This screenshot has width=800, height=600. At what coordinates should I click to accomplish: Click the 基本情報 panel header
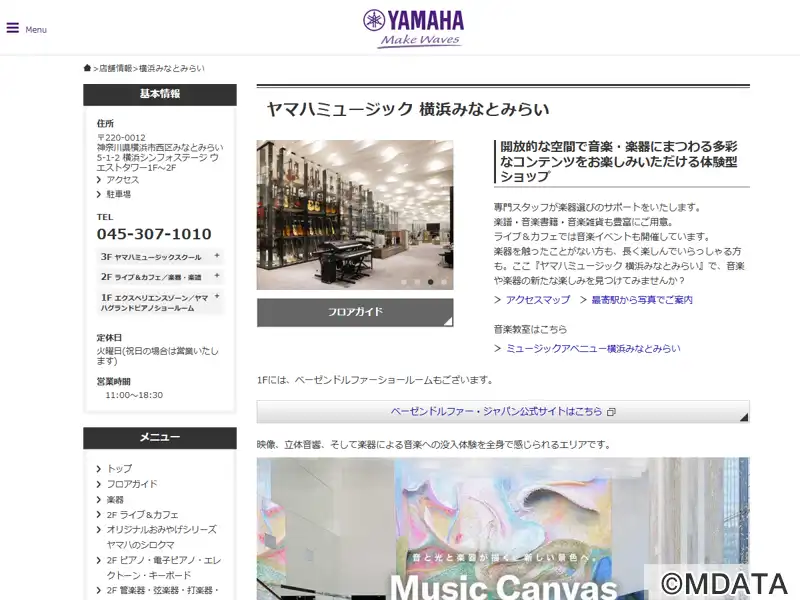pyautogui.click(x=160, y=94)
